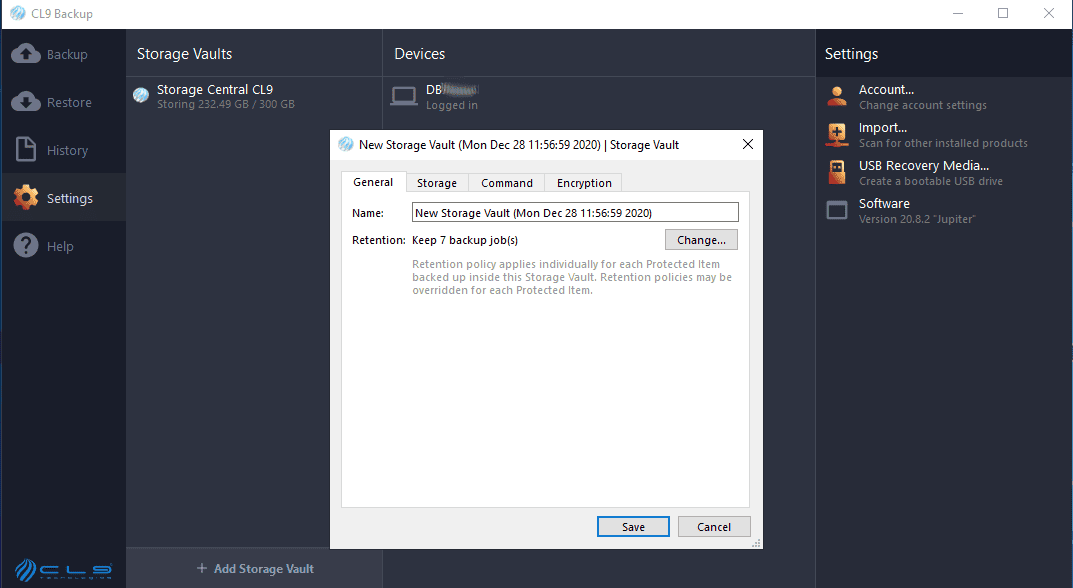Open USB Recovery Media creator icon
This screenshot has width=1073, height=588.
(836, 171)
